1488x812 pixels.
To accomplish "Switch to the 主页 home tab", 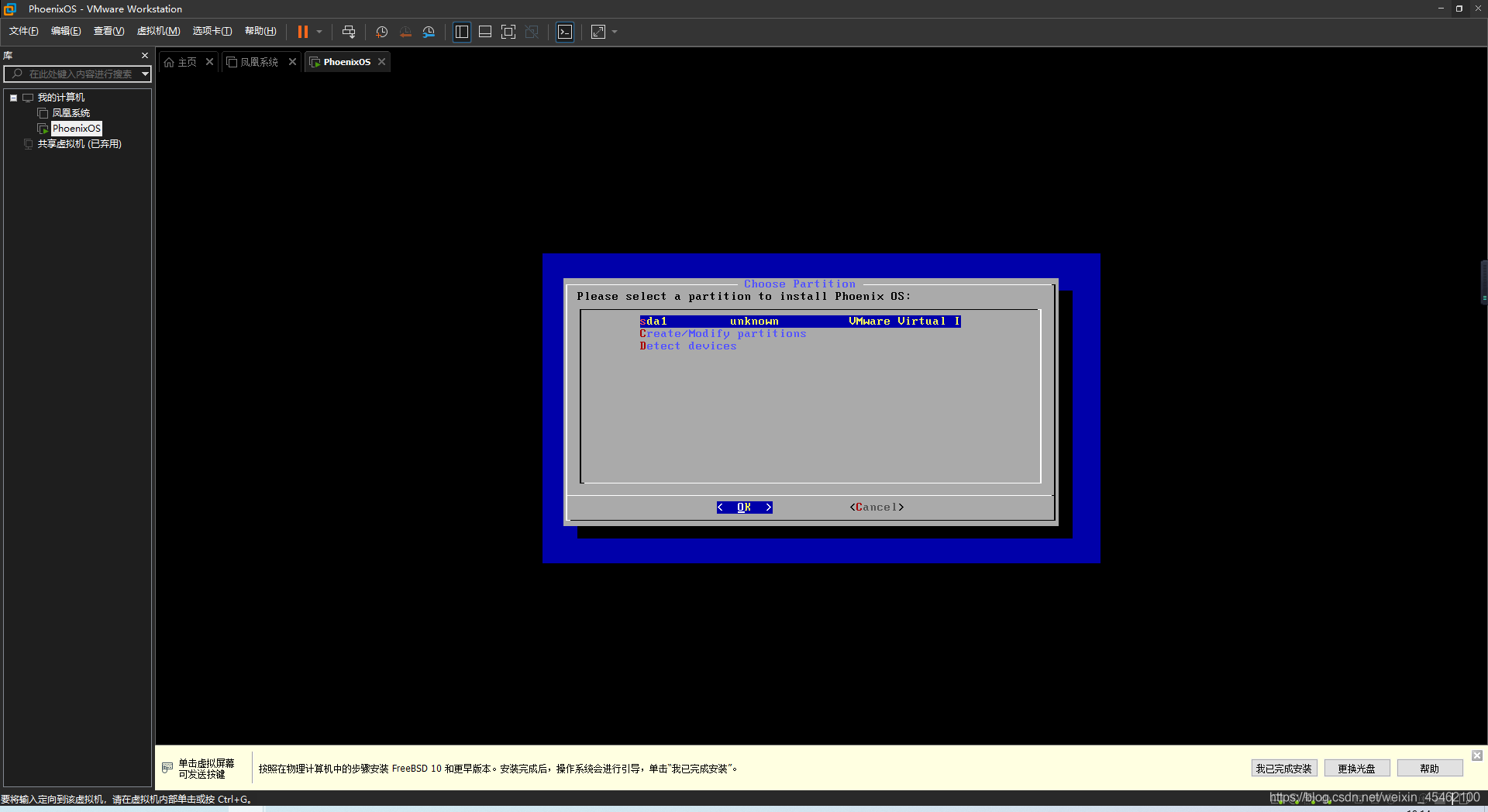I will pos(187,62).
